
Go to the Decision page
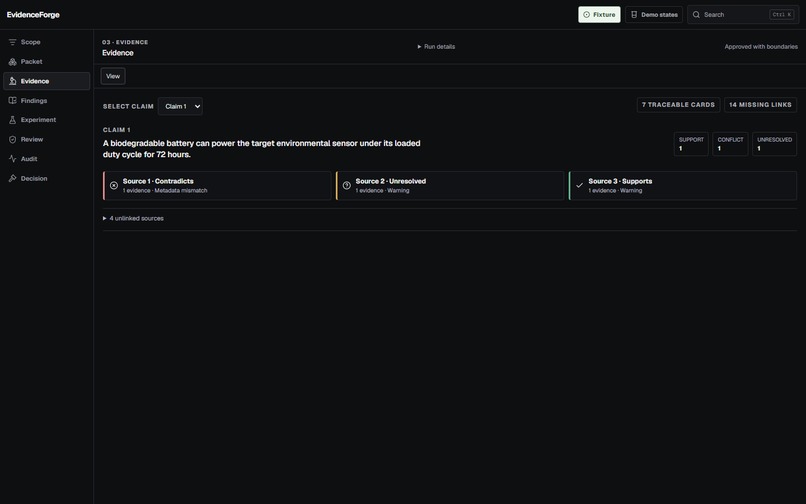pyautogui.click(x=46, y=178)
